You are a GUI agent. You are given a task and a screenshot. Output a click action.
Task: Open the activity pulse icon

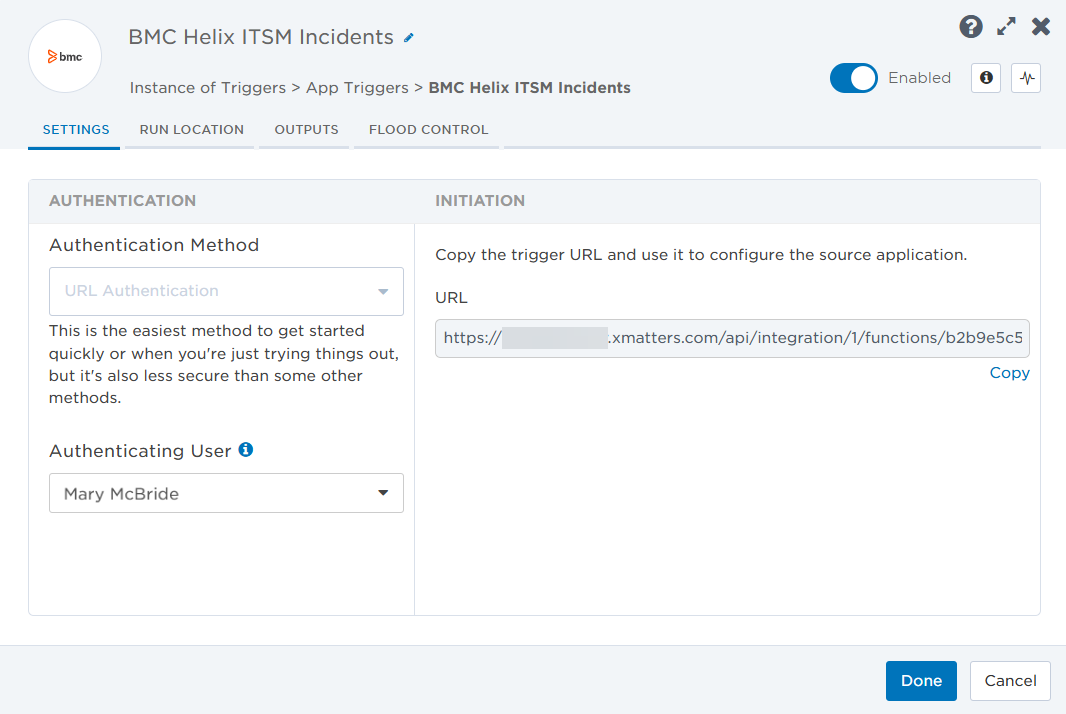coord(1026,78)
